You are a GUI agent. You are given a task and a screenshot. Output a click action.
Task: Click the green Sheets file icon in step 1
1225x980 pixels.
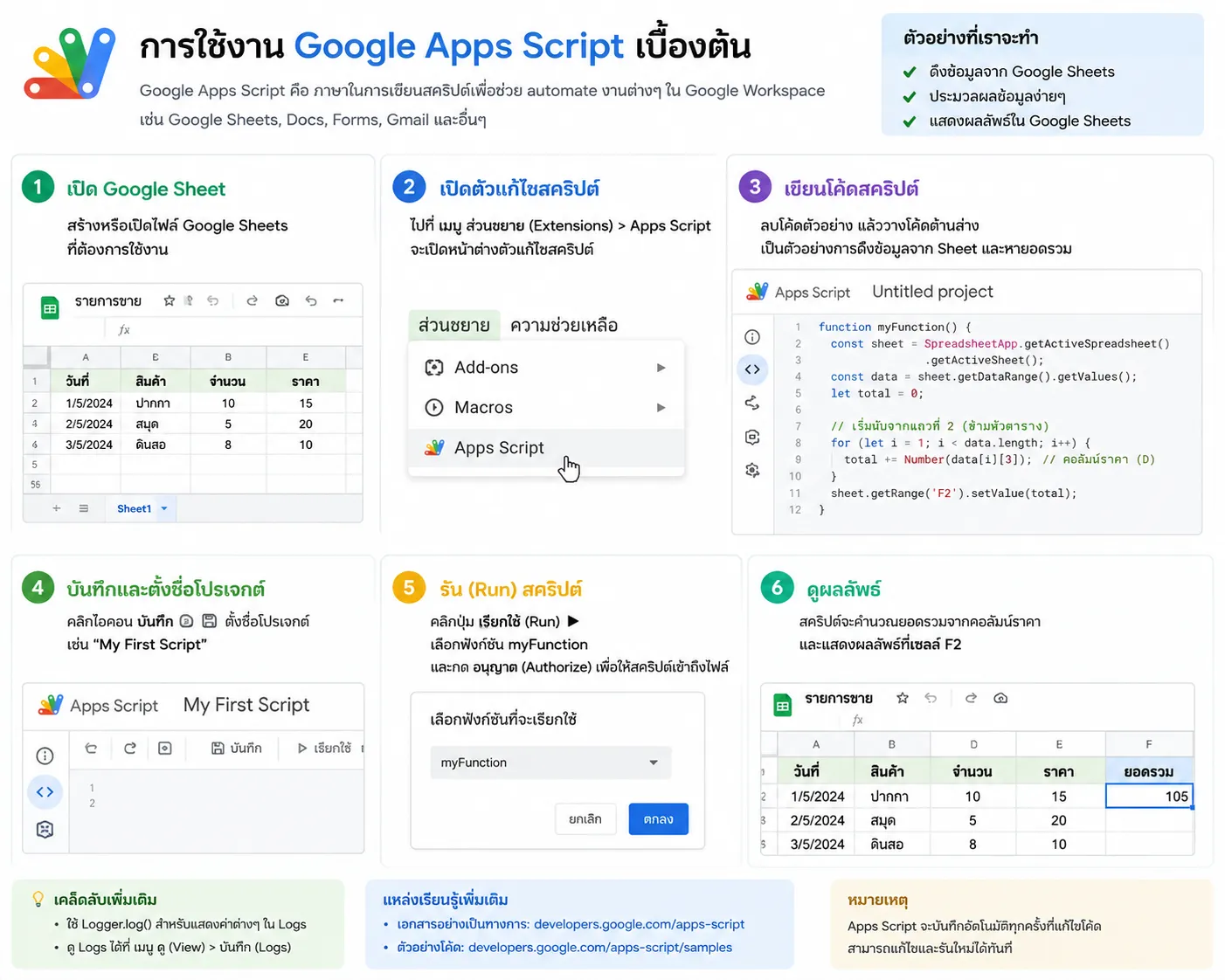pos(50,307)
